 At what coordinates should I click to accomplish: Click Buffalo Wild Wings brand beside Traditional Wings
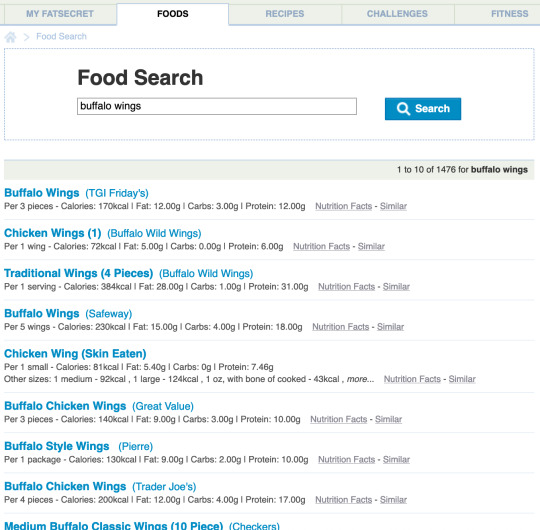point(206,274)
